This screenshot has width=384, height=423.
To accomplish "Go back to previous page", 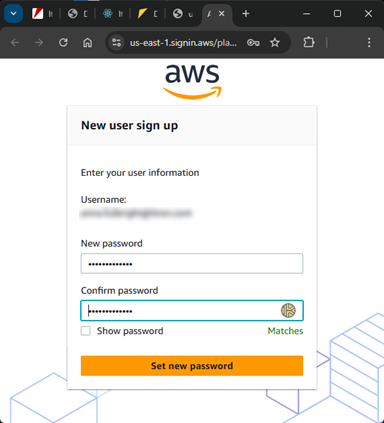I will tap(15, 43).
